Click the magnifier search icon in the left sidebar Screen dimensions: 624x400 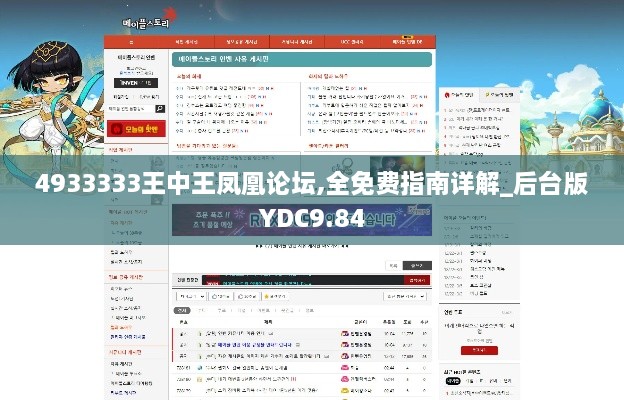pyautogui.click(x=160, y=109)
